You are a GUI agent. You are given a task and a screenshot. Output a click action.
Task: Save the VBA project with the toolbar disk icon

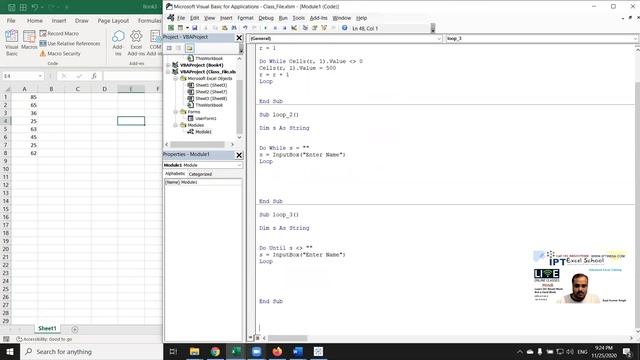point(195,28)
